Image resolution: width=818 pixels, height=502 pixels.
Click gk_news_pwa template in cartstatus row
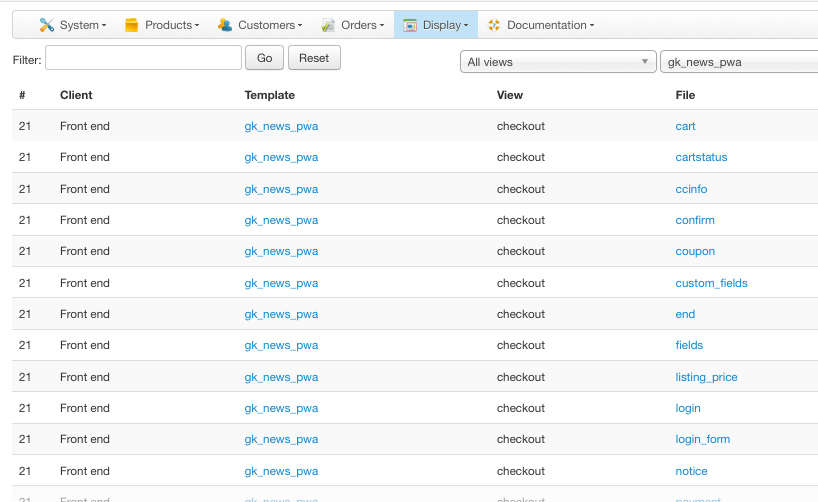(281, 157)
